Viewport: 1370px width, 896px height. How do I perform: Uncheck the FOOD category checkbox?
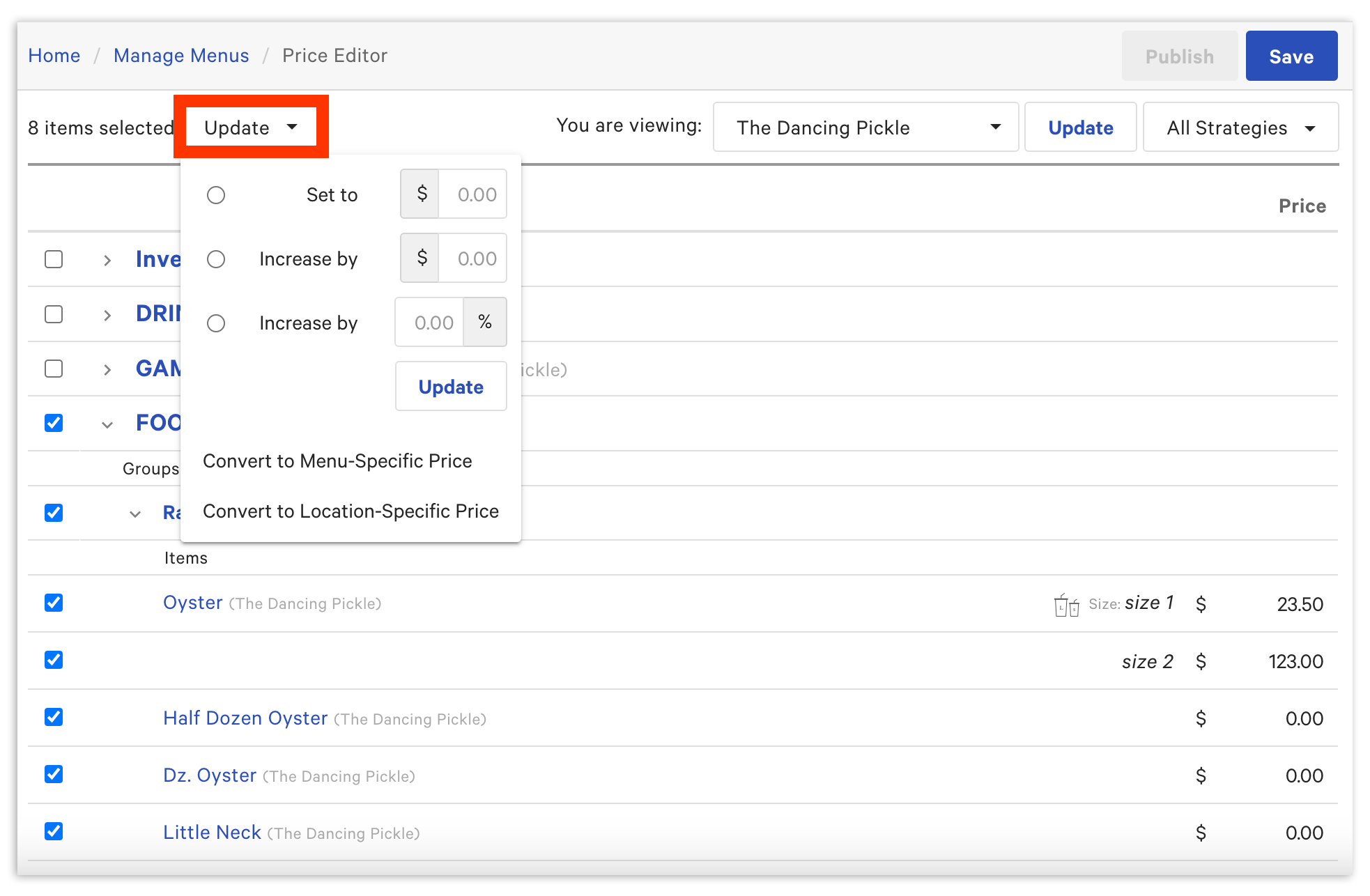(54, 423)
